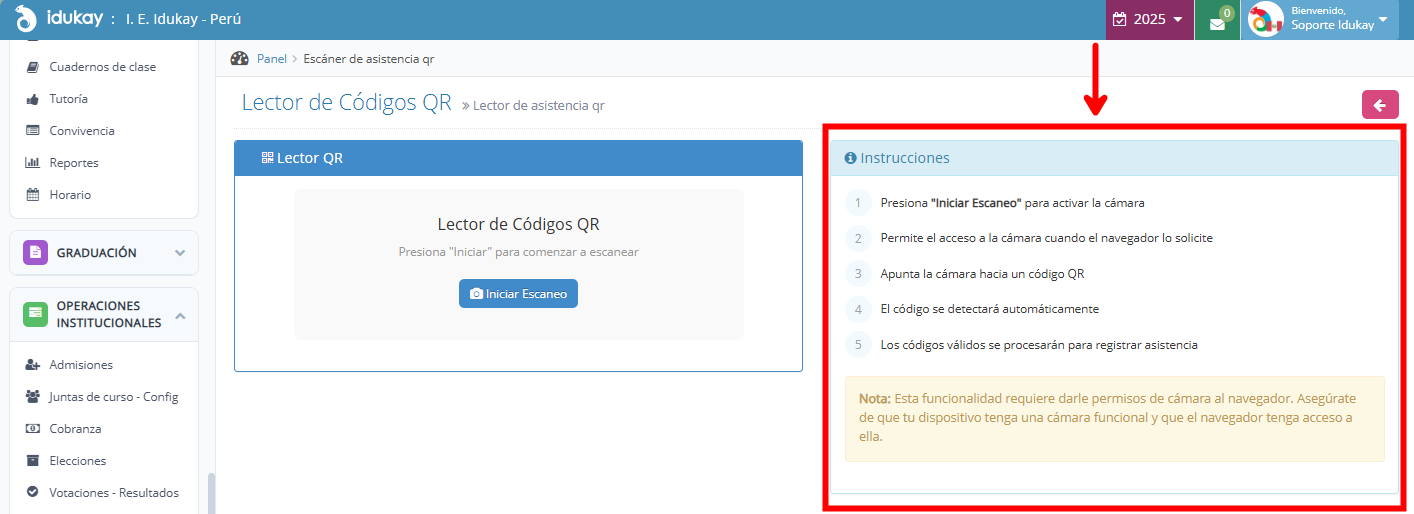Open the 2025 year selector dropdown
This screenshot has width=1414, height=514.
pyautogui.click(x=1149, y=19)
